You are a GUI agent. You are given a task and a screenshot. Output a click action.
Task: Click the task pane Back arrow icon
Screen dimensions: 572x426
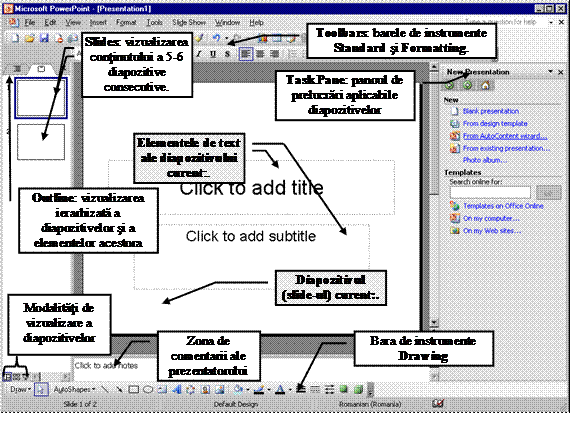coord(449,85)
